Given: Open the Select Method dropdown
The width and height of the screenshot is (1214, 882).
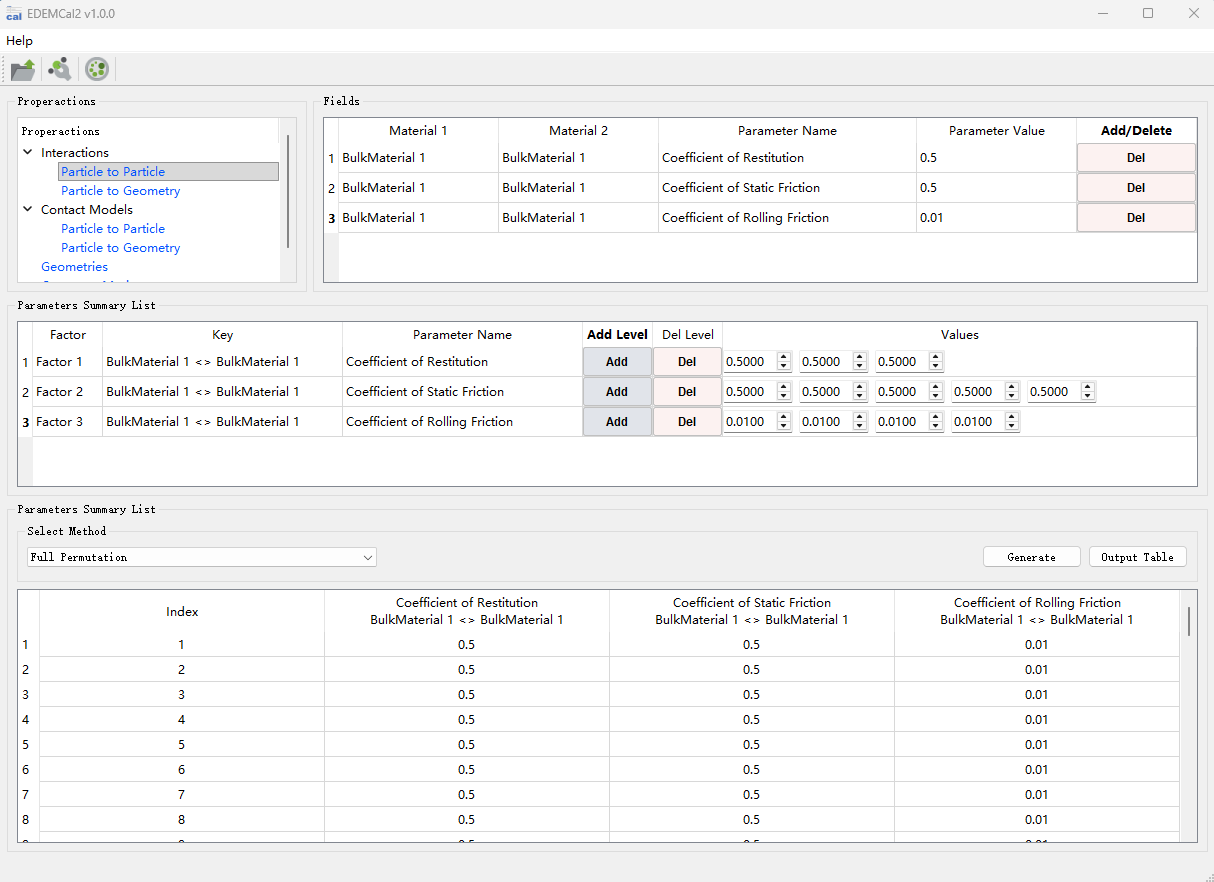Looking at the screenshot, I should (x=367, y=557).
